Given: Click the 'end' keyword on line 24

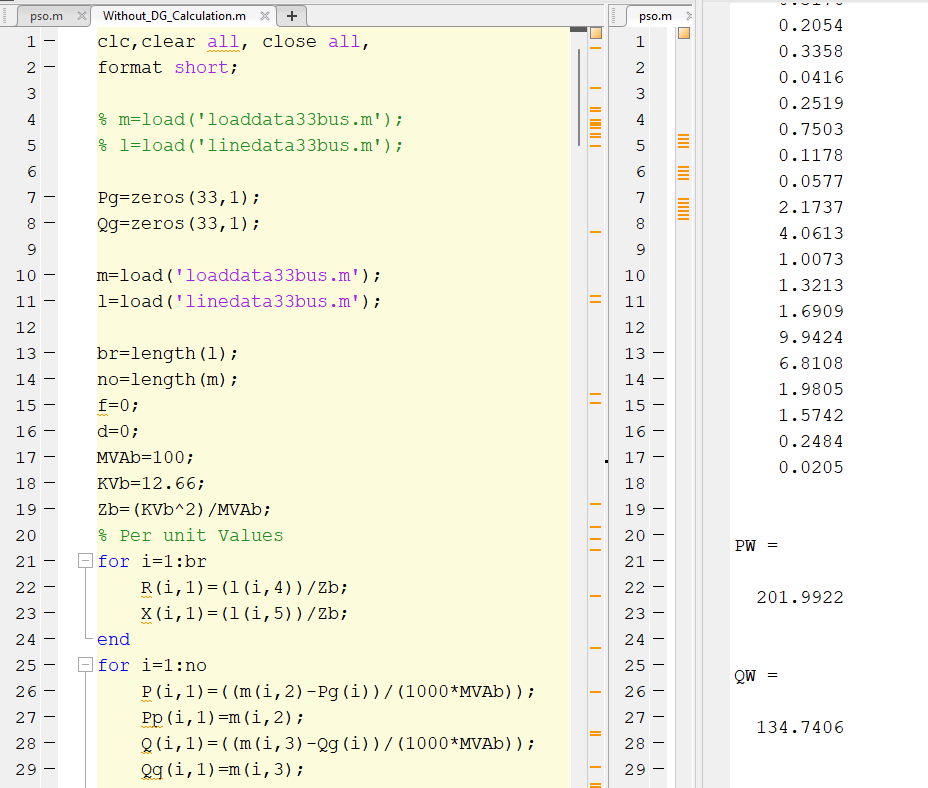Looking at the screenshot, I should pos(114,639).
